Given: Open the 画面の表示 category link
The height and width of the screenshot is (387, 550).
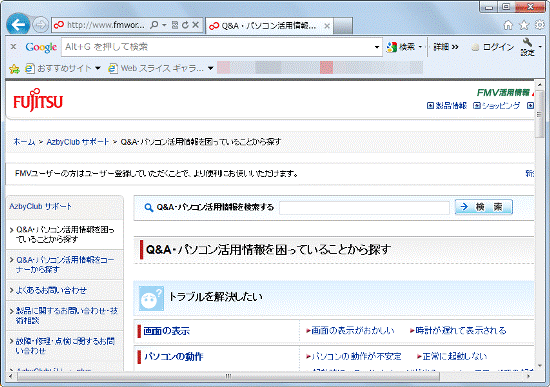Looking at the screenshot, I should [x=167, y=331].
